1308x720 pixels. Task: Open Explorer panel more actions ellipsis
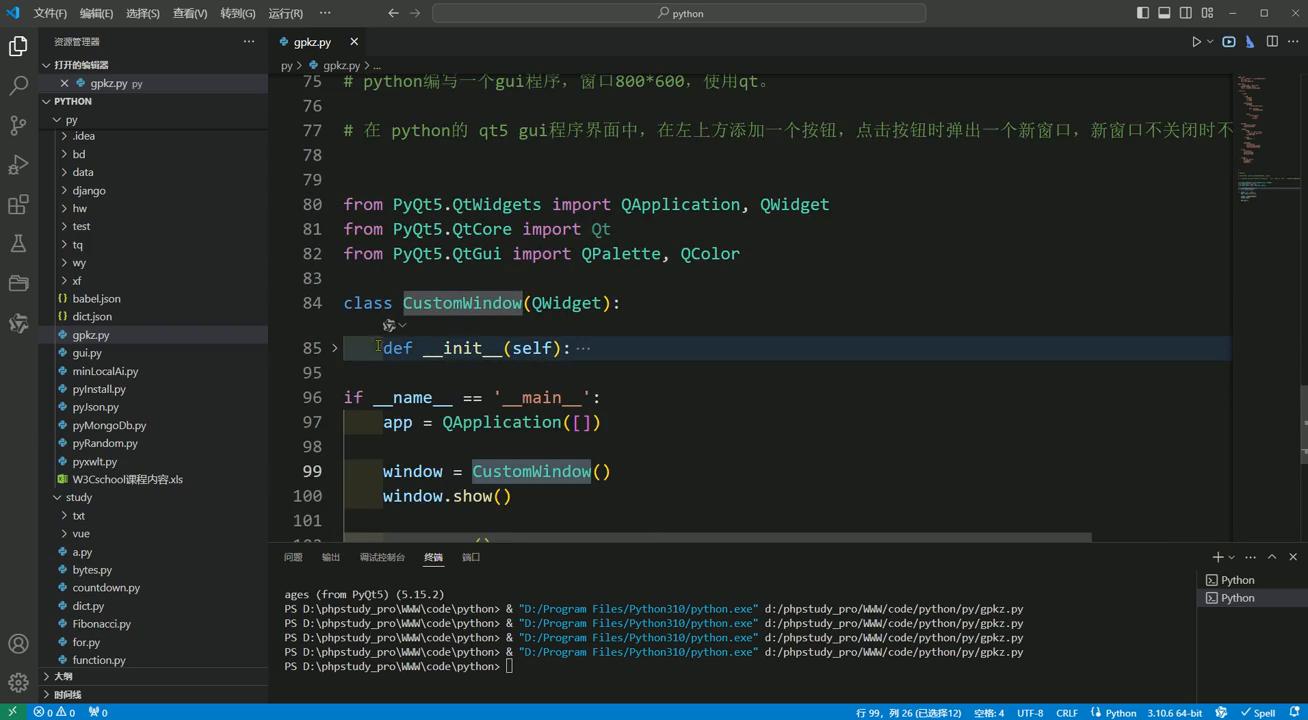(x=249, y=41)
